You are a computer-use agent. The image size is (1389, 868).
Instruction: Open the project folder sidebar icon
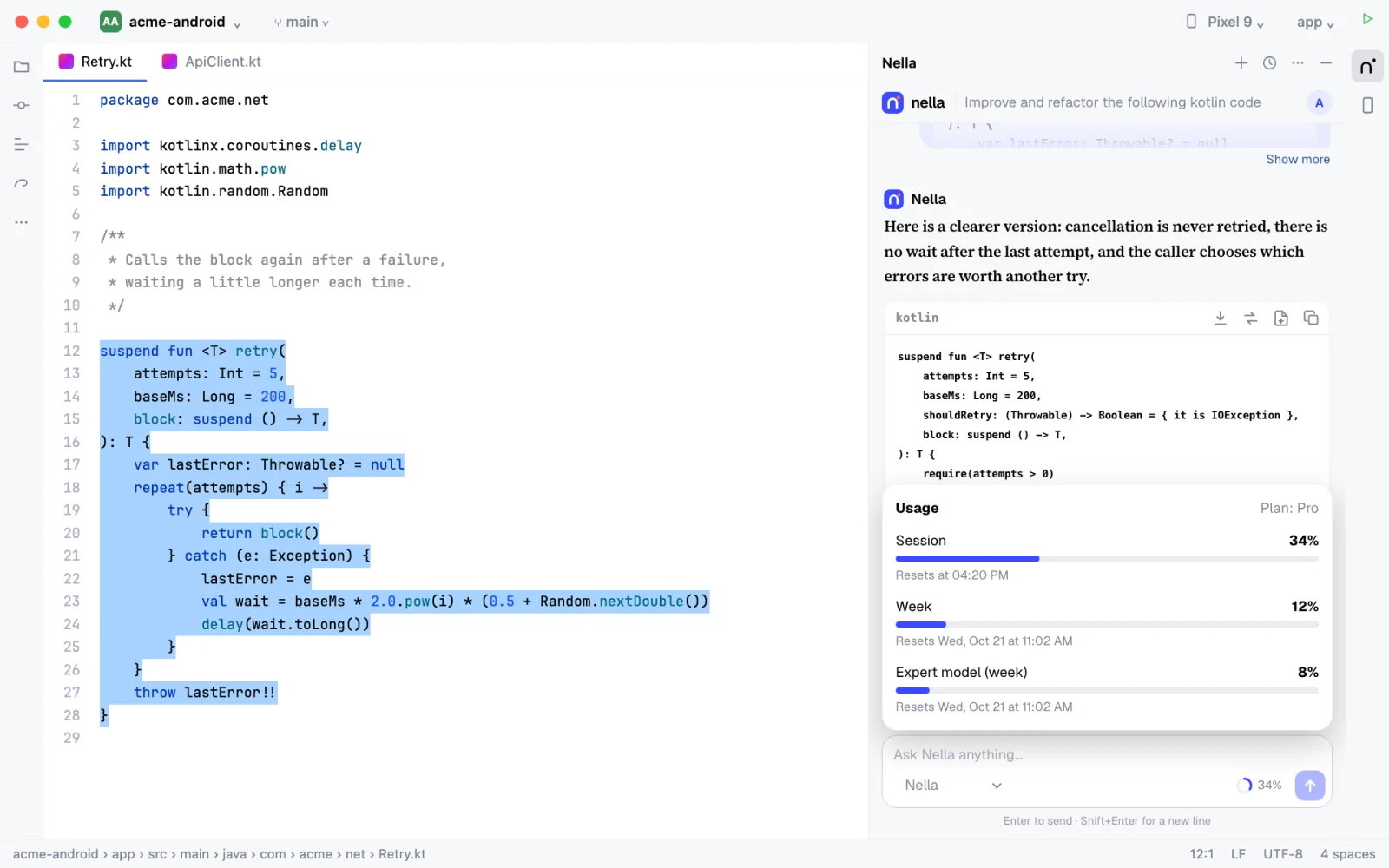click(x=22, y=67)
